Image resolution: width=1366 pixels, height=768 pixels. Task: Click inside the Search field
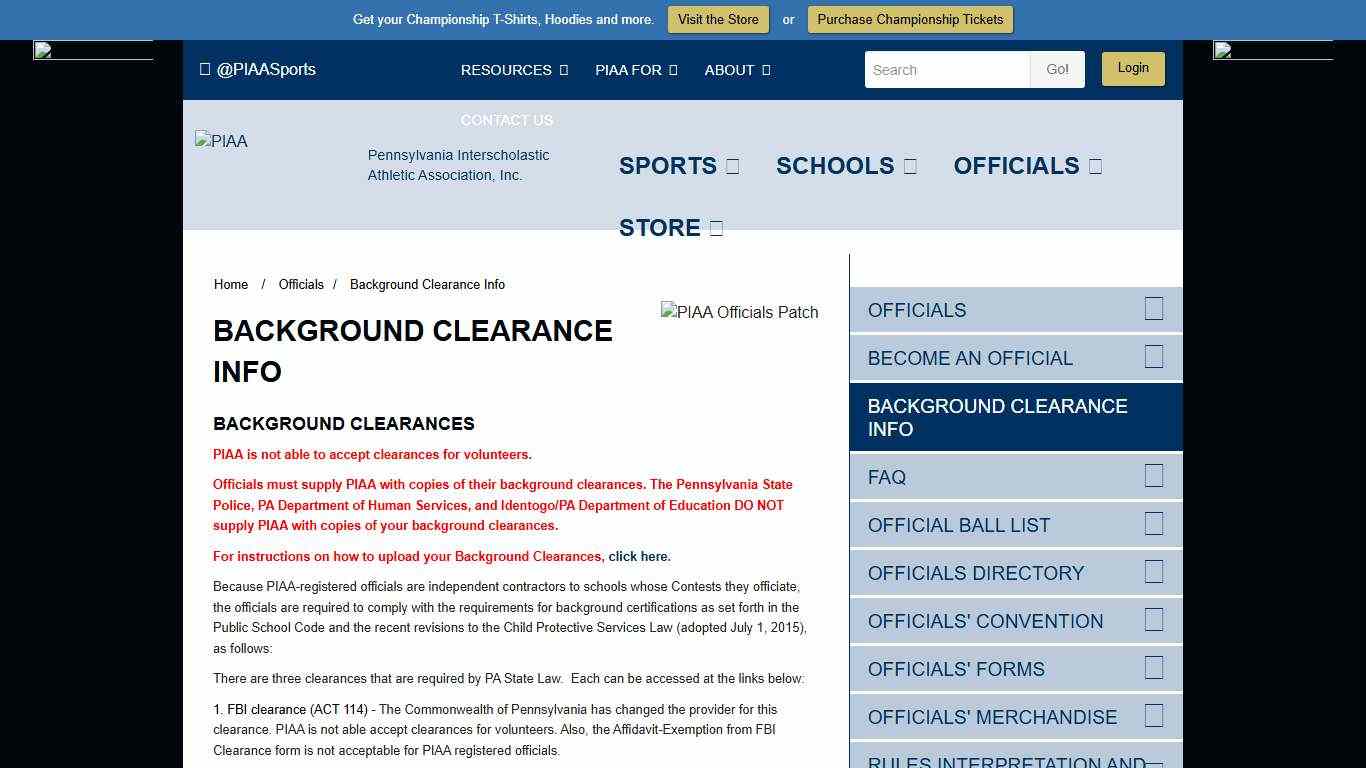coord(945,69)
